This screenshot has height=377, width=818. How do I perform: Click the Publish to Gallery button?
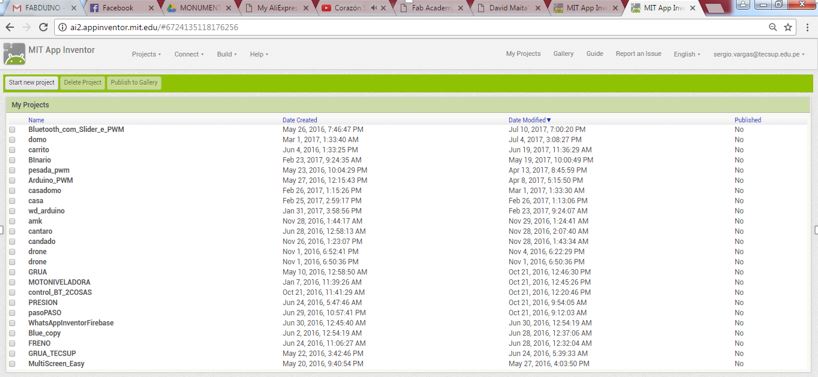(x=134, y=83)
